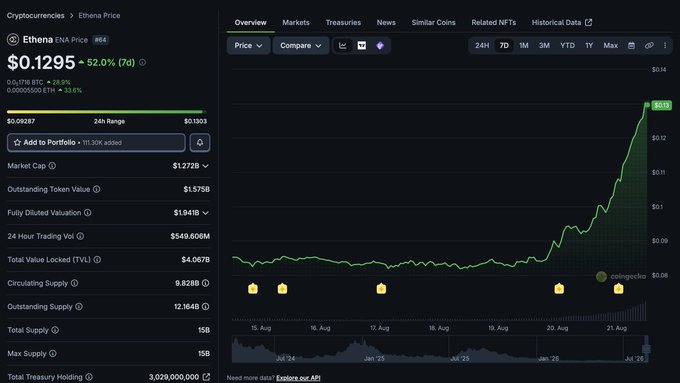Click the 24h Range progress bar
680x383 pixels.
click(107, 112)
